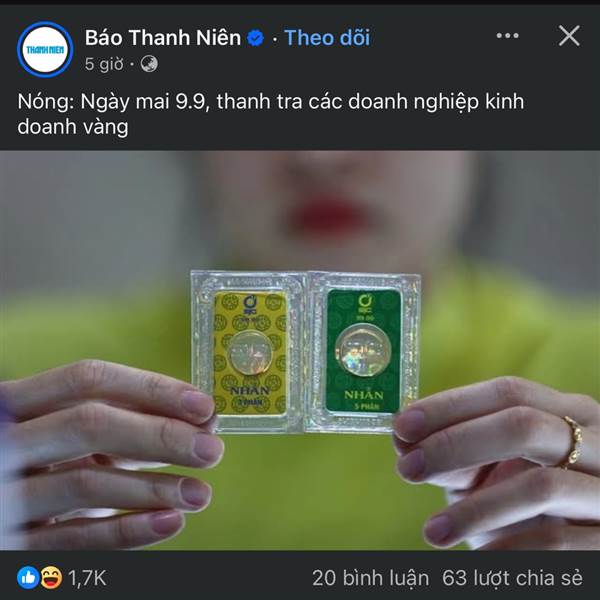Screen dimensions: 600x600
Task: Open the Thanh Niên profile avatar
Action: (45, 49)
